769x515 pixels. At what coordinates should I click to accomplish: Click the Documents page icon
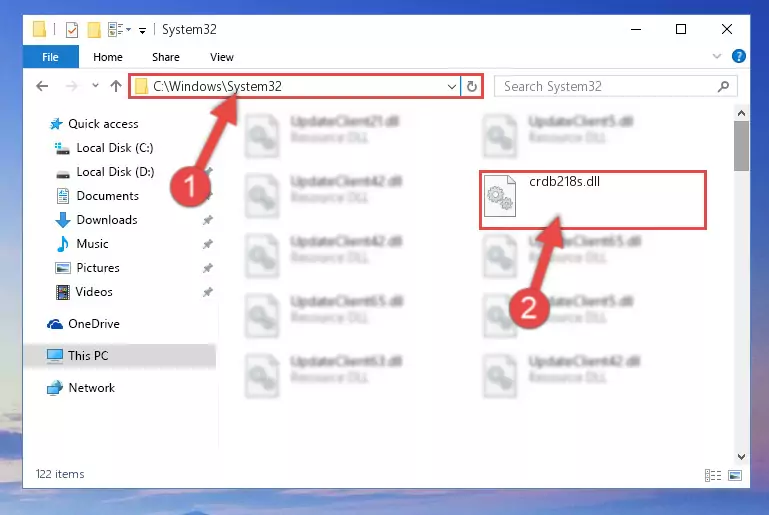tap(63, 196)
